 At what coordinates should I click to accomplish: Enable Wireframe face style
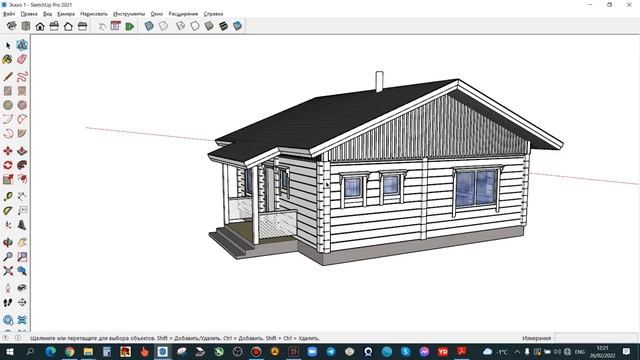click(180, 26)
